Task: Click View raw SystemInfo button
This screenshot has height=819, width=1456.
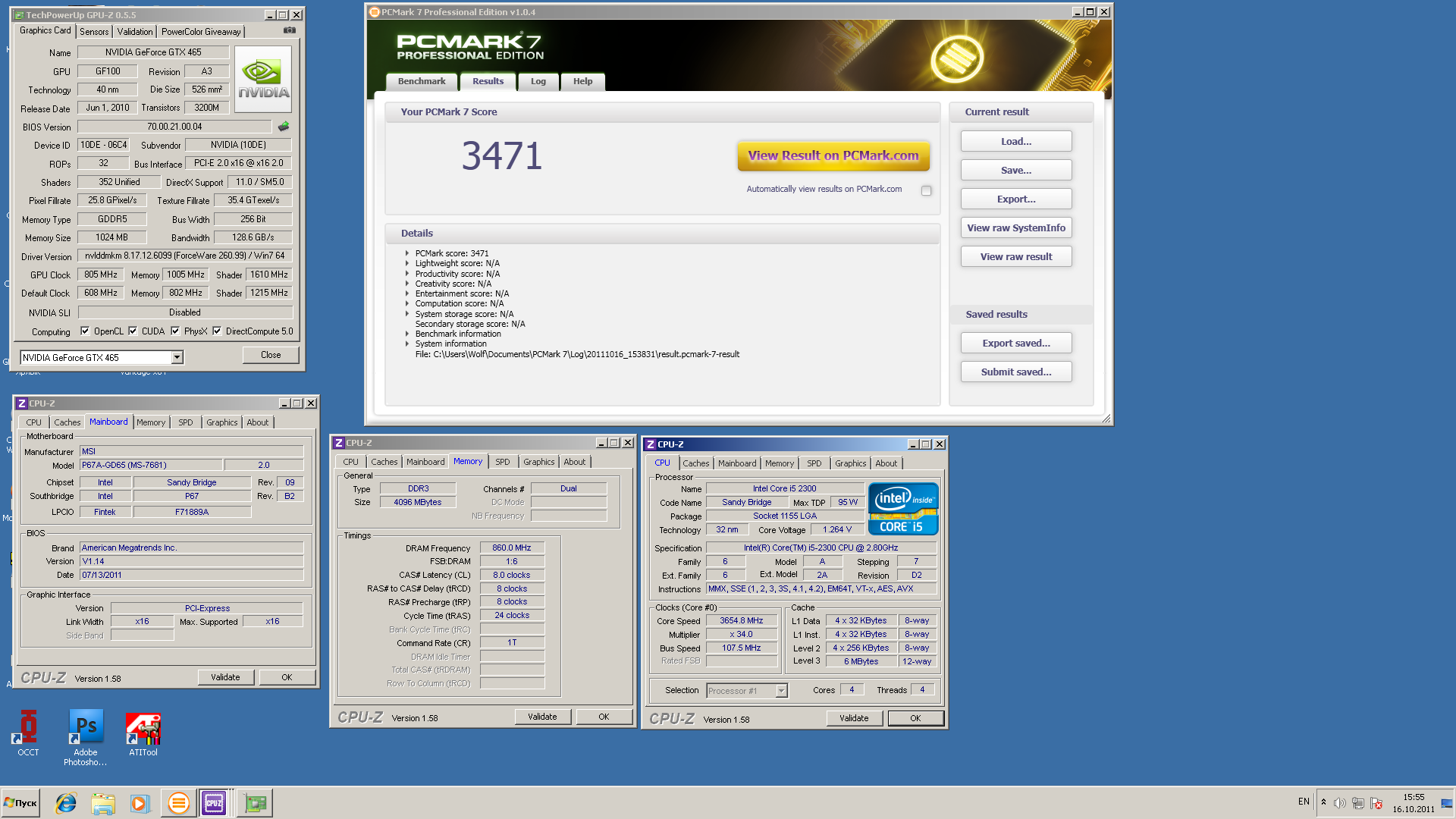Action: [x=1016, y=227]
